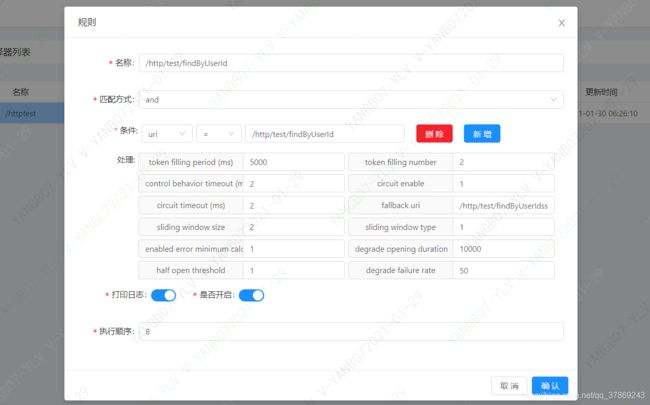The image size is (650, 405).
Task: Click the sliding window type label
Action: (x=400, y=227)
